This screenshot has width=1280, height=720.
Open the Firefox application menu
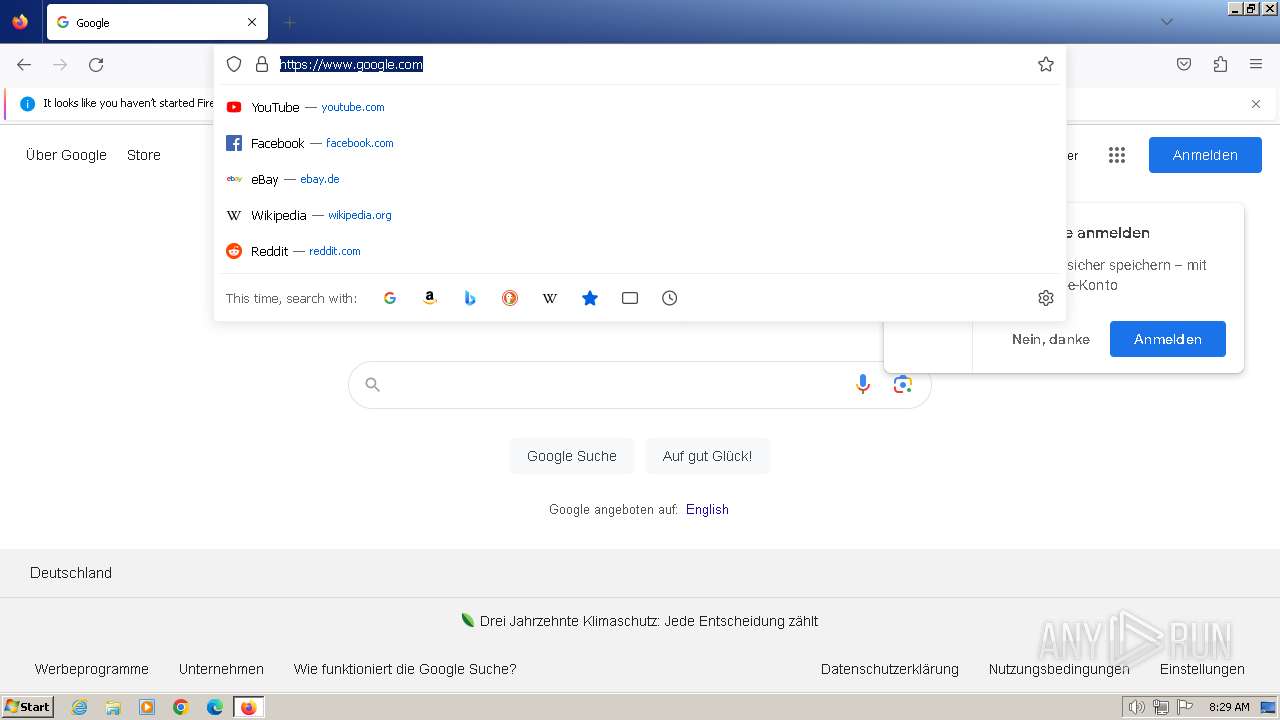pyautogui.click(x=1256, y=64)
